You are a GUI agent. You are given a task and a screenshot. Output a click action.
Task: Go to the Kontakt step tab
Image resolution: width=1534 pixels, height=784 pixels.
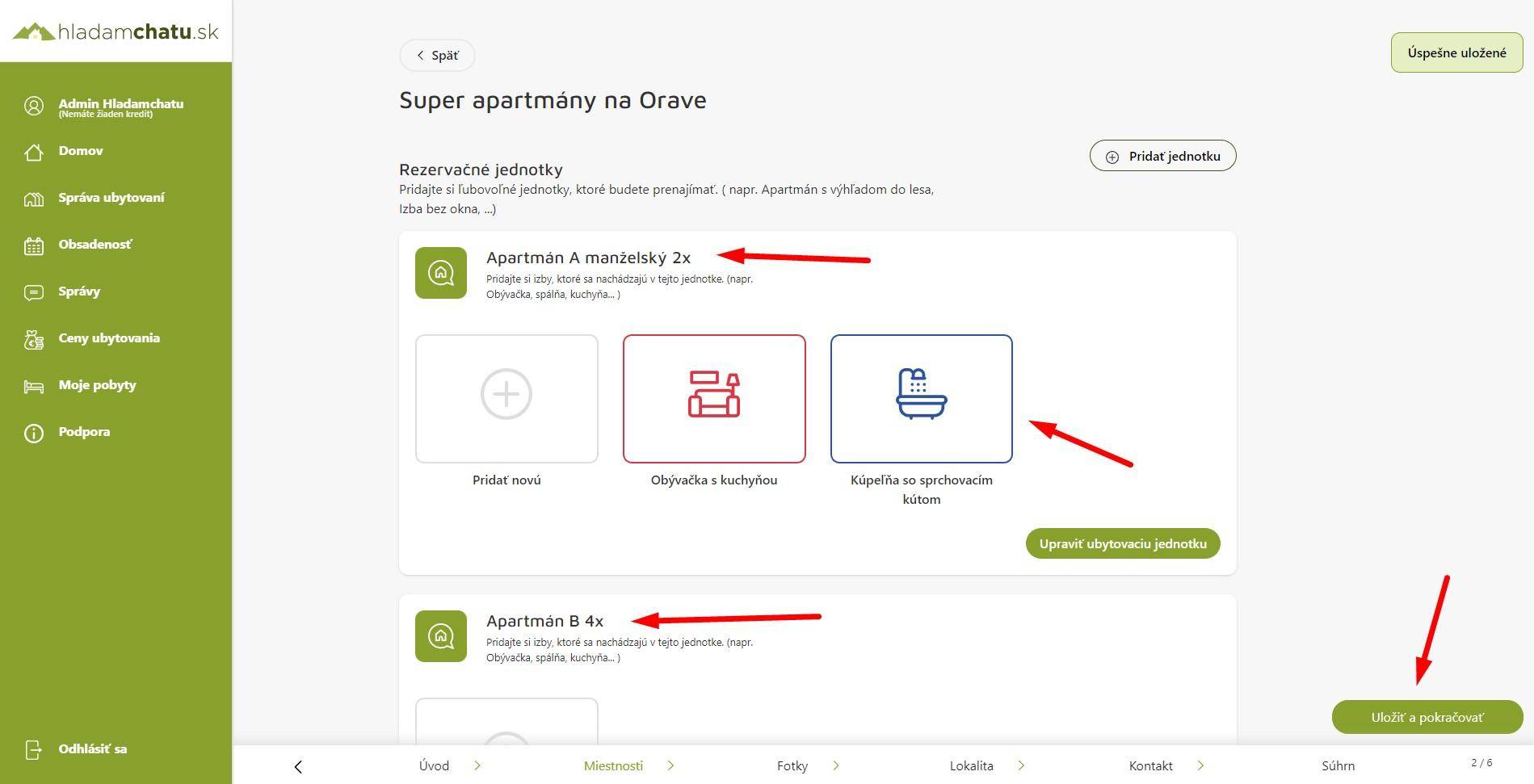1150,766
